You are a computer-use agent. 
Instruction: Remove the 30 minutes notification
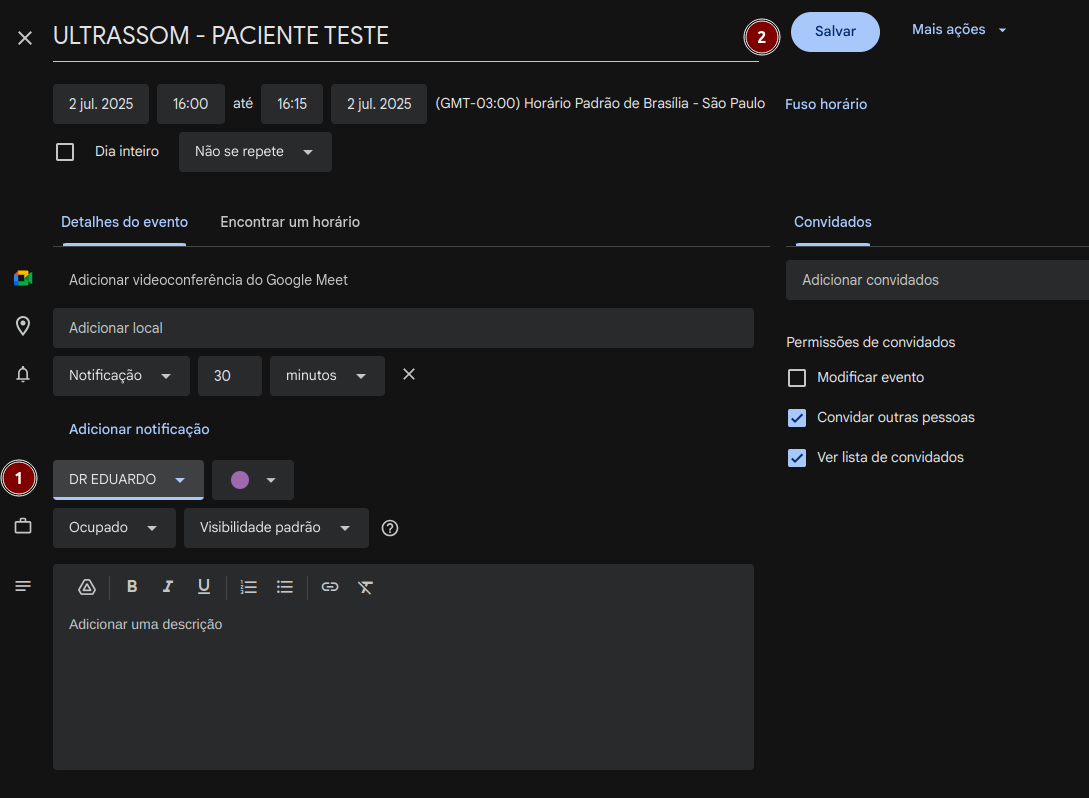click(x=409, y=375)
